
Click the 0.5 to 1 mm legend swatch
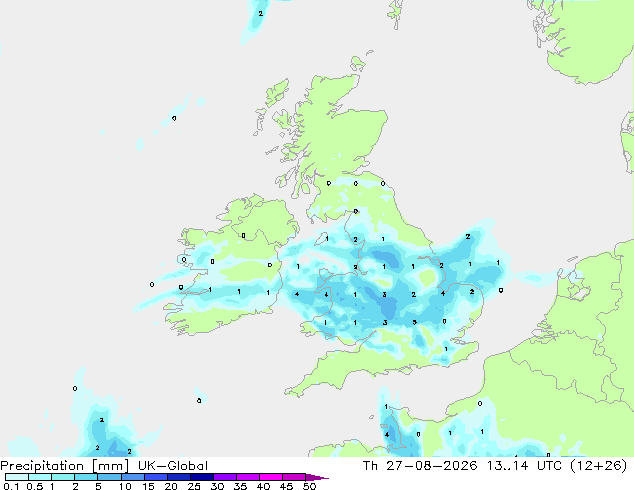(40, 477)
